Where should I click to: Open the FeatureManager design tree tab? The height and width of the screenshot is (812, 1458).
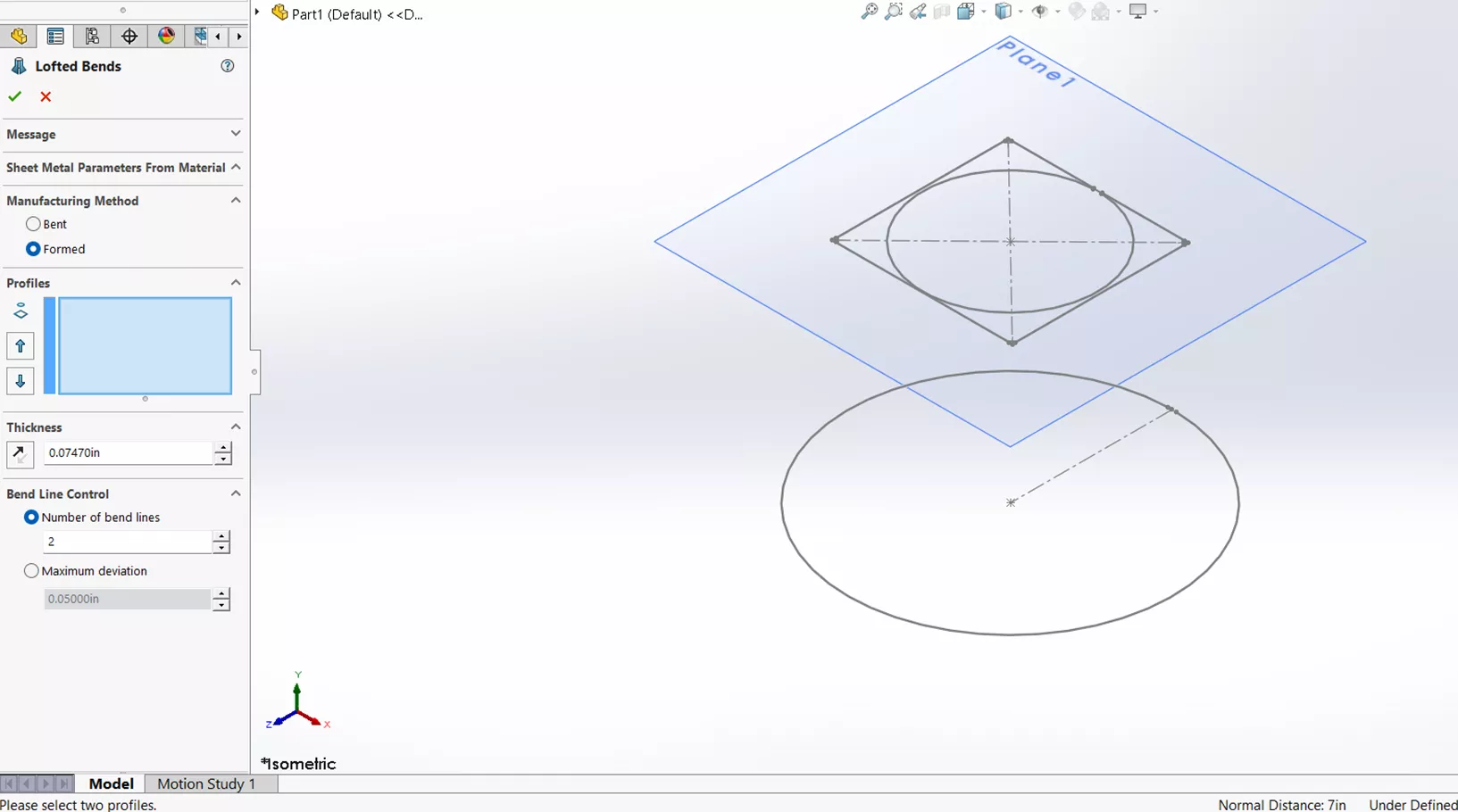[x=19, y=37]
